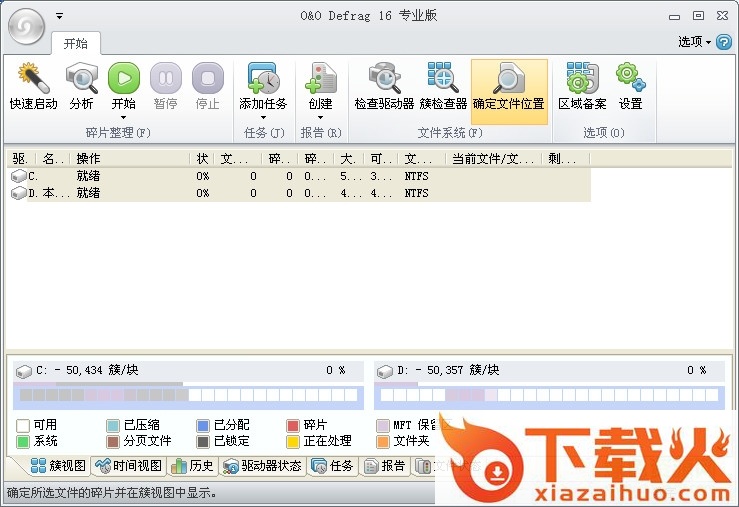Click the 已分配 blue legend swatch
The width and height of the screenshot is (739, 507).
pos(203,425)
